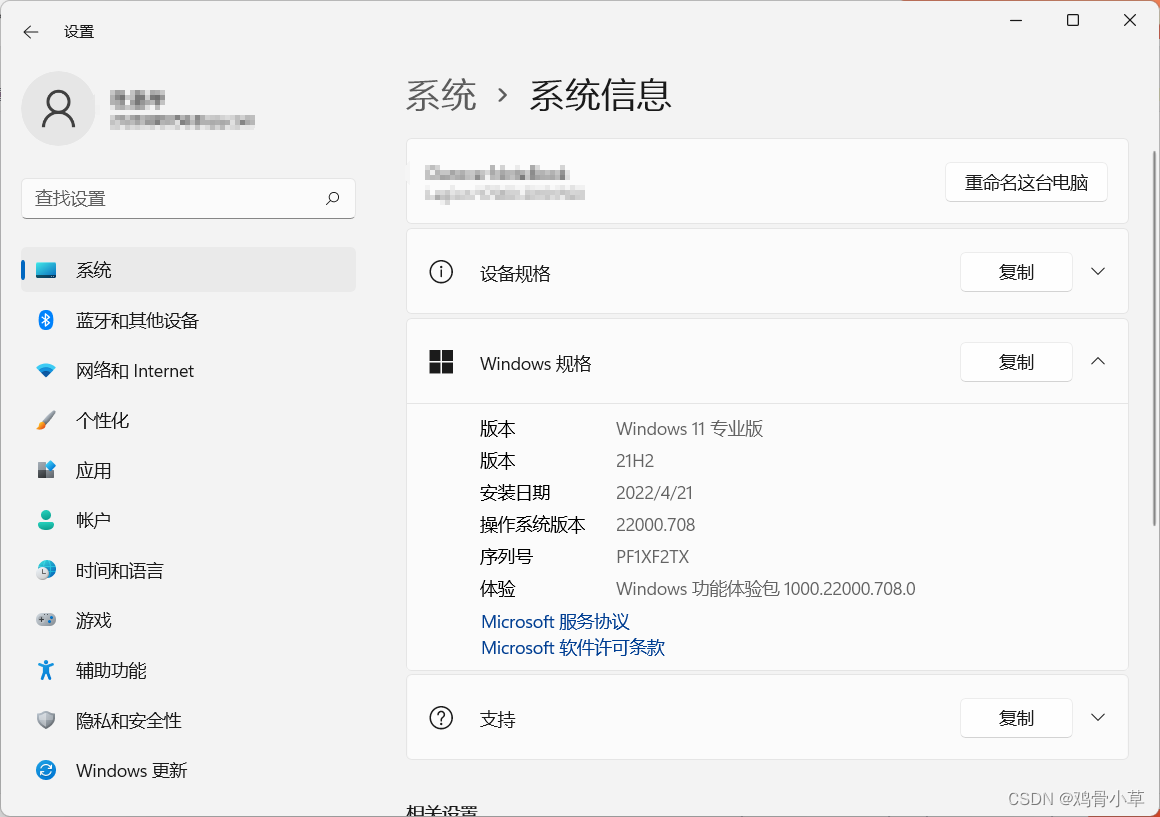Open 个性化 settings
1160x817 pixels.
[x=189, y=420]
